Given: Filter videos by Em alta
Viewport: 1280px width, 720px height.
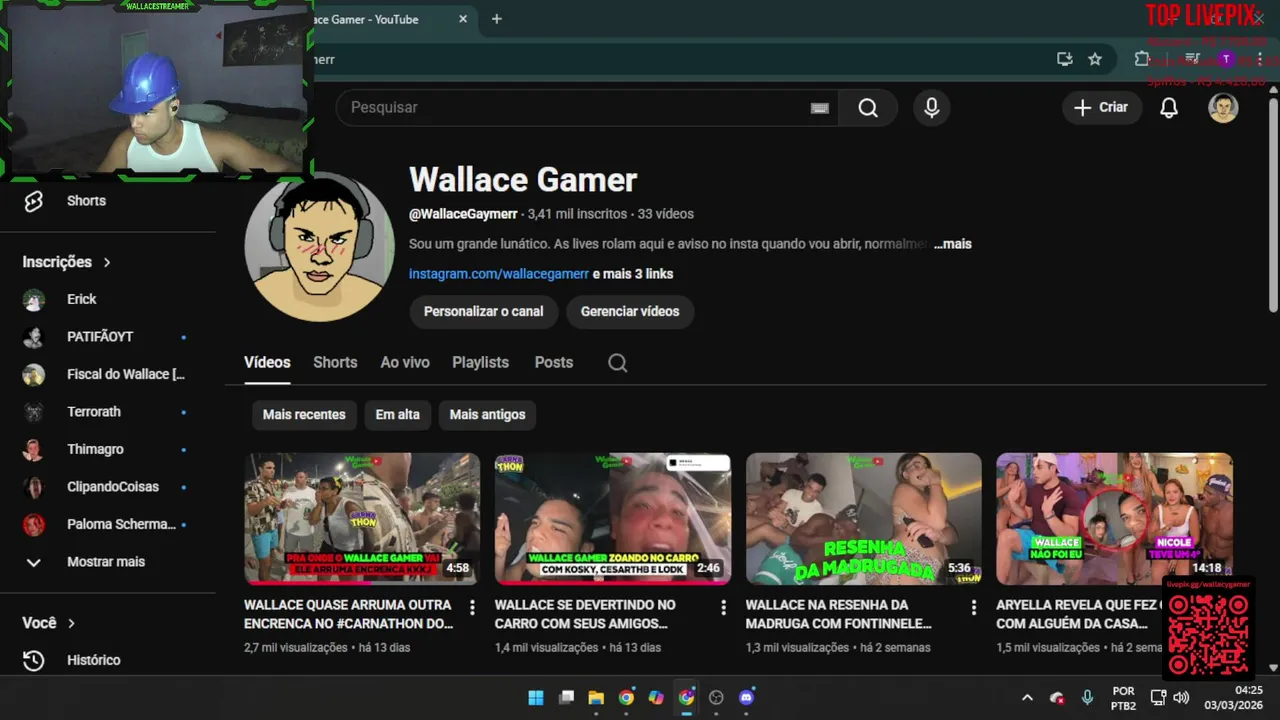Looking at the screenshot, I should (x=397, y=415).
